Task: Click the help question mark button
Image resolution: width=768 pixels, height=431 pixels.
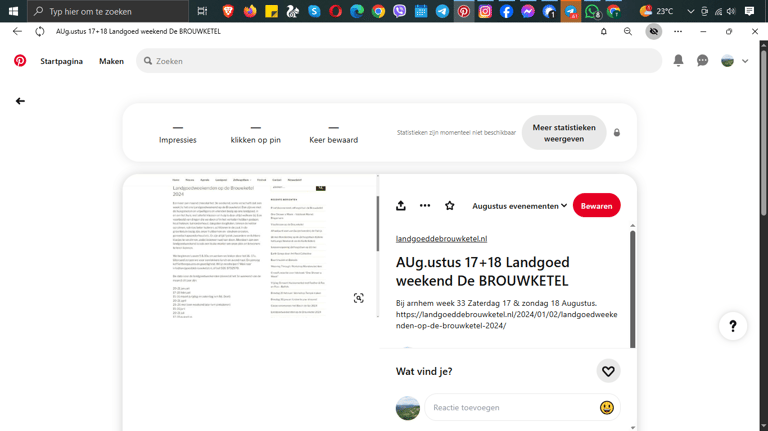Action: [733, 326]
